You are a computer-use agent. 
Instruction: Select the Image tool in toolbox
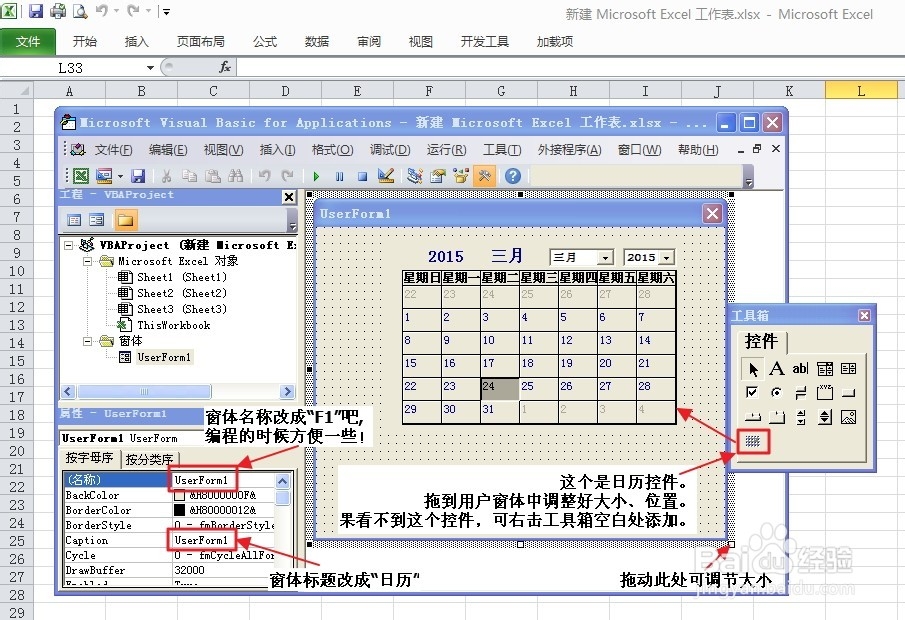[848, 417]
